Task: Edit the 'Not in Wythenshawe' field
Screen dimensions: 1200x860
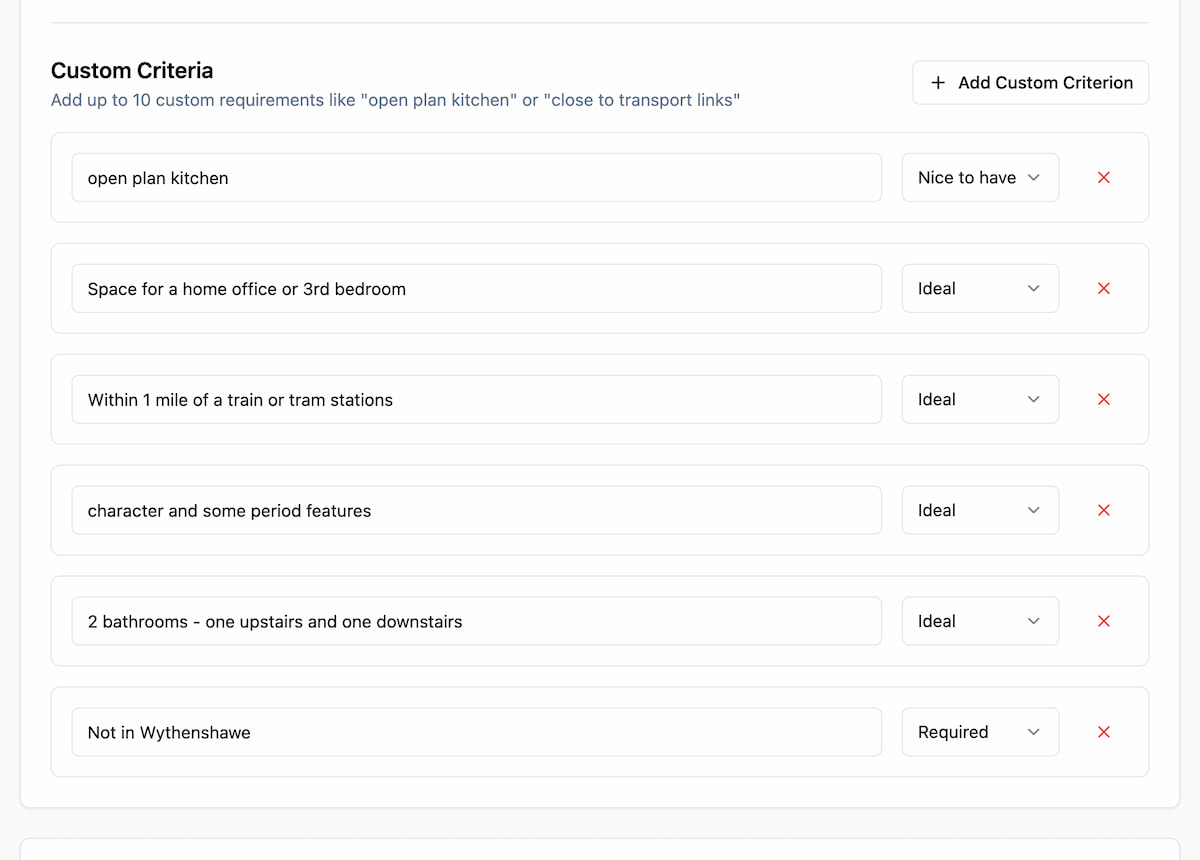Action: (476, 733)
